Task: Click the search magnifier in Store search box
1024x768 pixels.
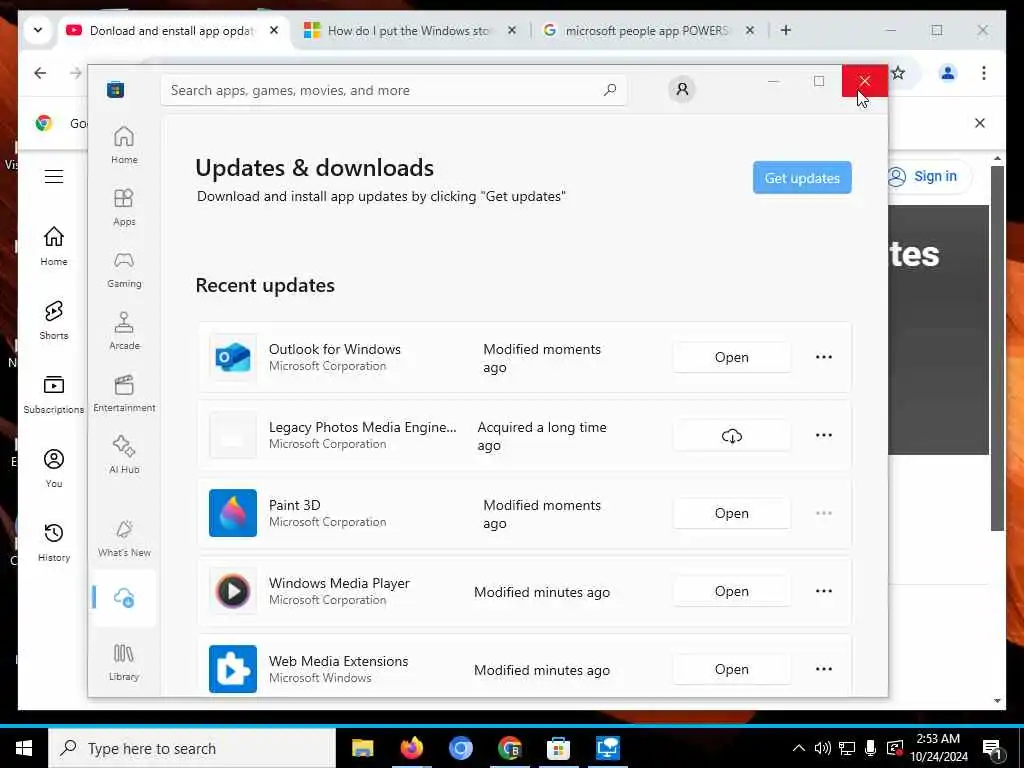Action: point(609,90)
